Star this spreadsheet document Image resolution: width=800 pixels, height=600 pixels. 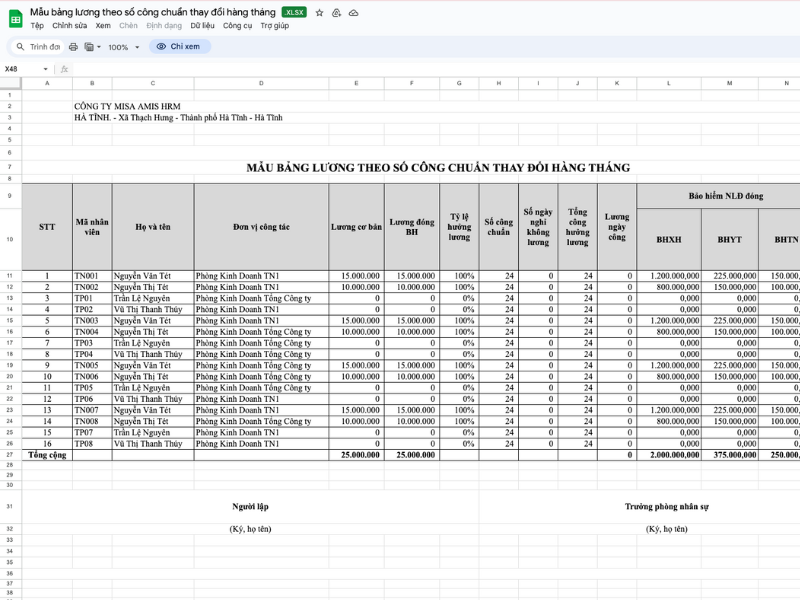click(x=319, y=12)
